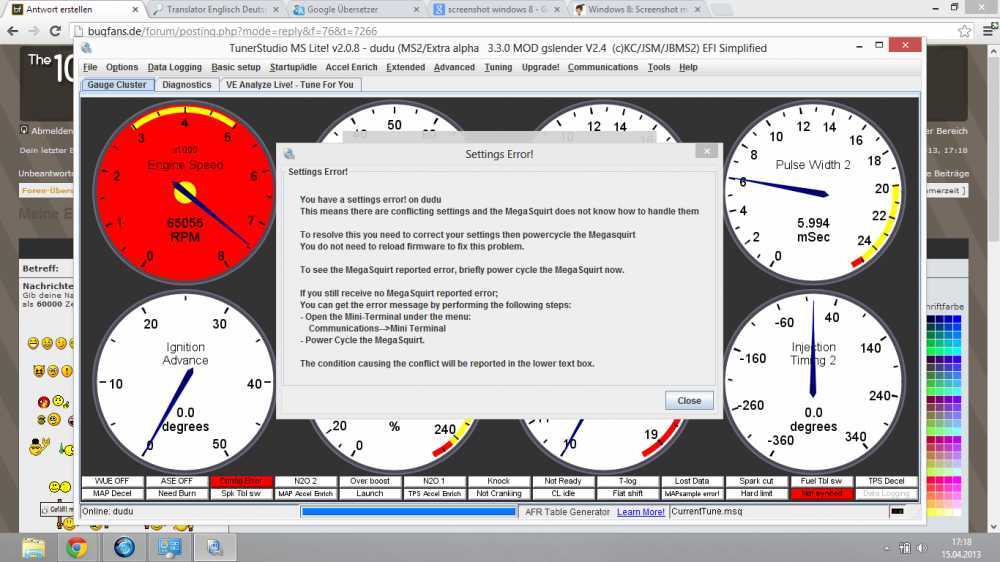The image size is (1000, 562).
Task: Switch to the Diagnostics tab
Action: click(187, 85)
